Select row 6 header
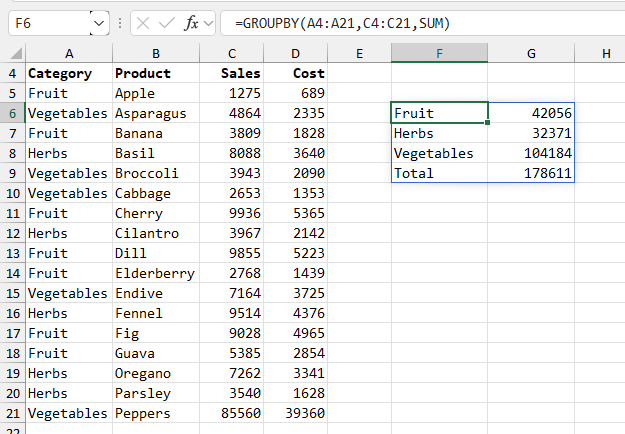The width and height of the screenshot is (625, 434). 12,113
